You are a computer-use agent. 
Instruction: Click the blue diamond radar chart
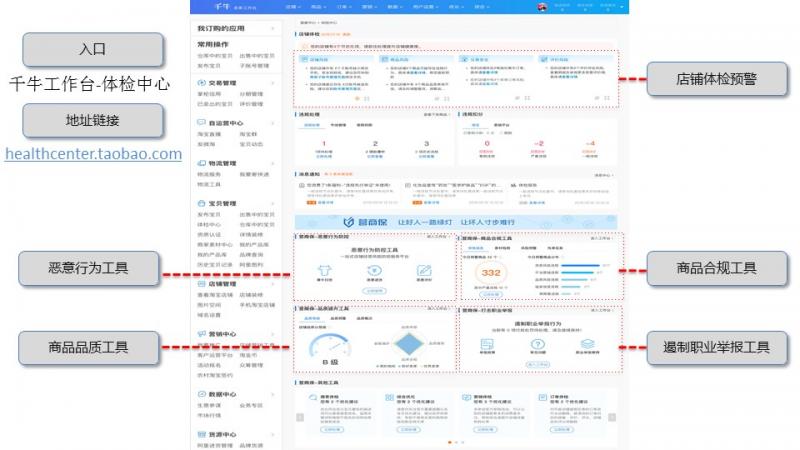[x=409, y=344]
